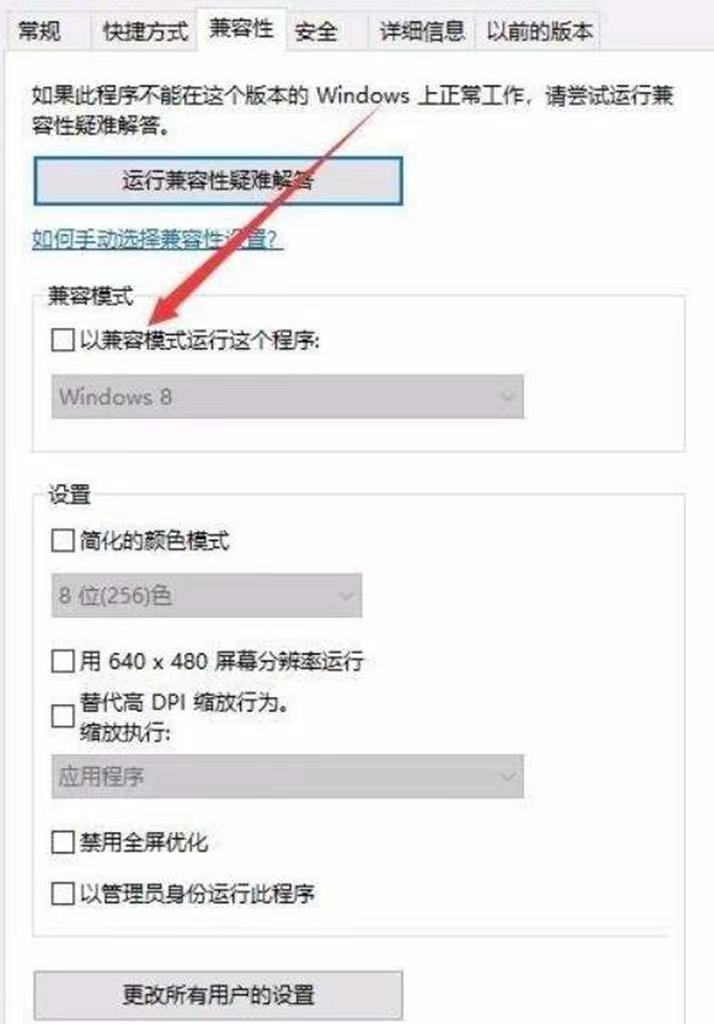Click the arrow on Windows 8 combo box
Image resolution: width=714 pixels, height=1024 pixels.
506,396
